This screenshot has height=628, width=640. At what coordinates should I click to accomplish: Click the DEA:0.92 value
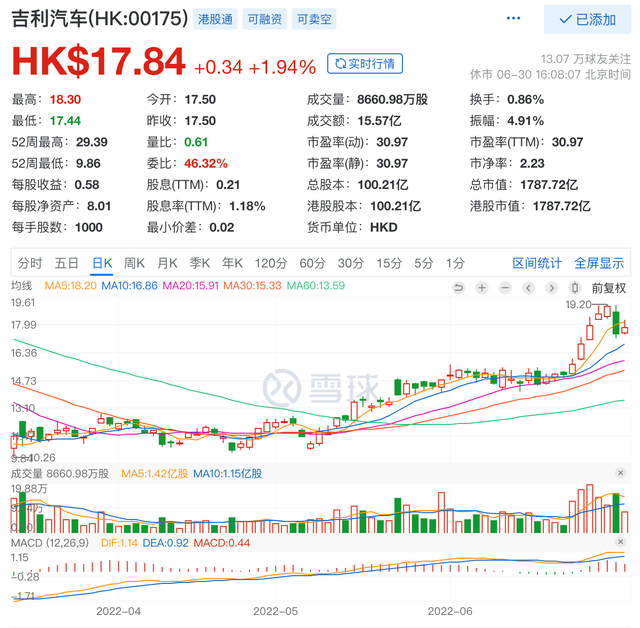[x=166, y=543]
